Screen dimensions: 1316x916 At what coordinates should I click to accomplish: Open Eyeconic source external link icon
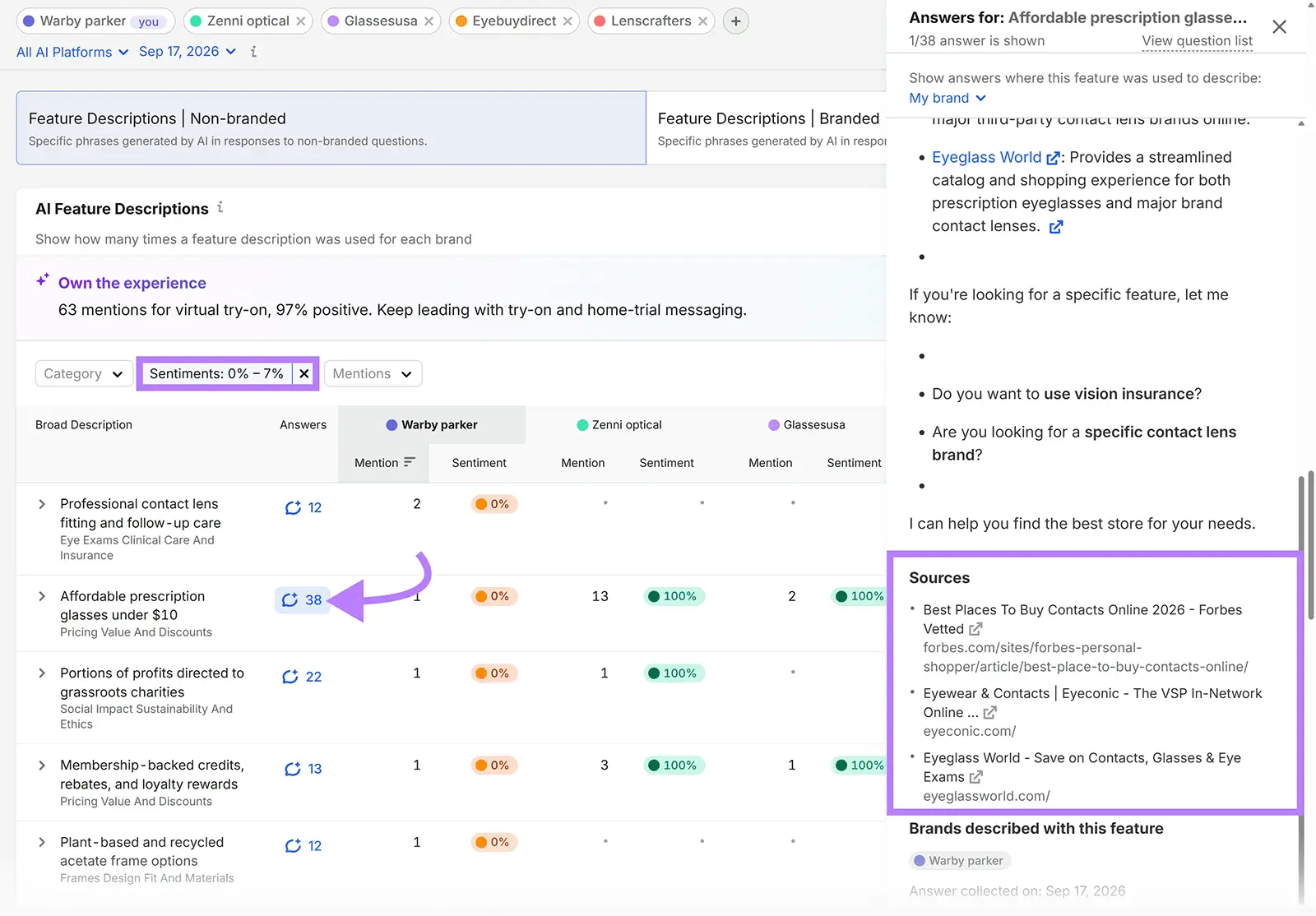coord(990,713)
